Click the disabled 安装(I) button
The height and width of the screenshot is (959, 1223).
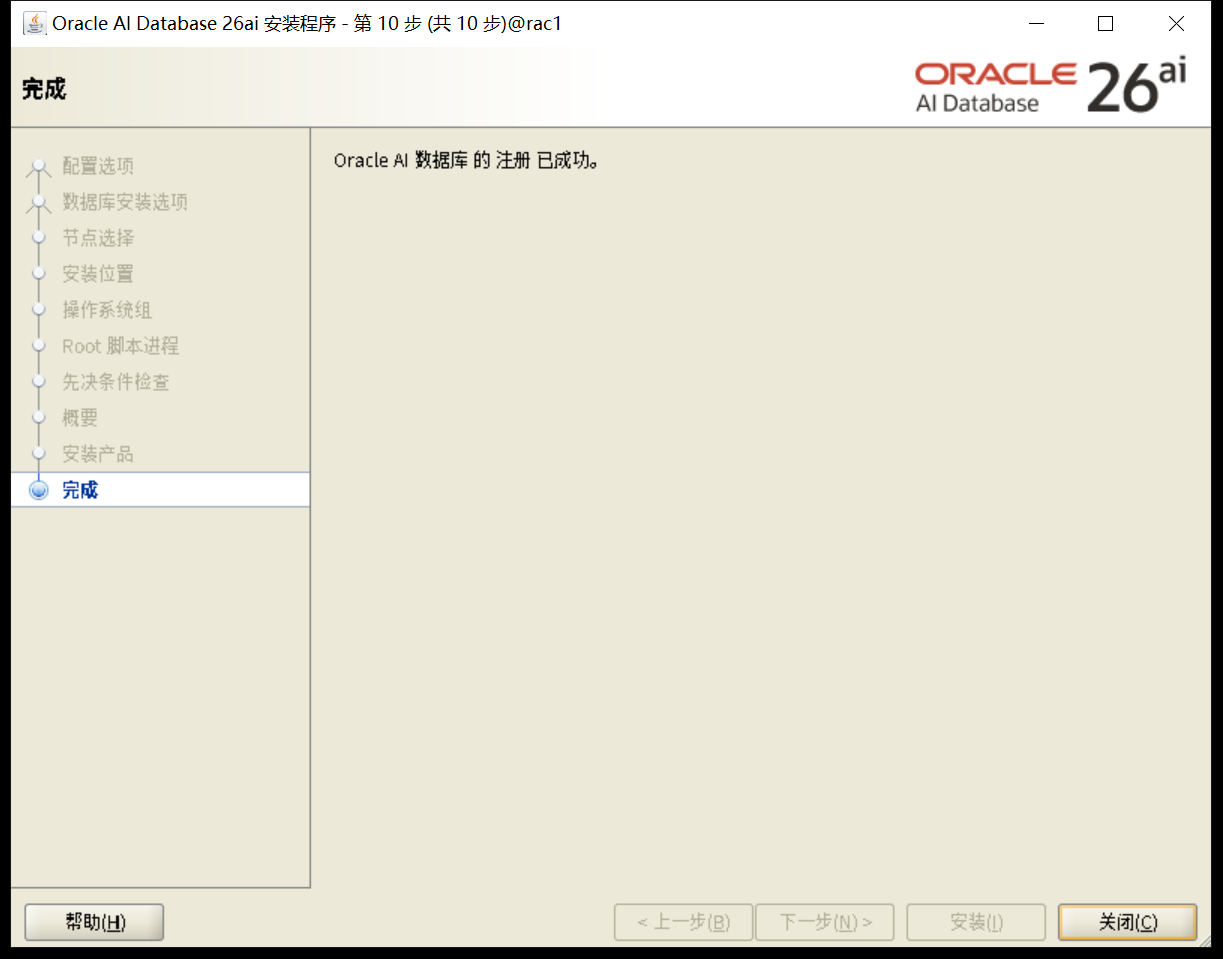click(976, 922)
